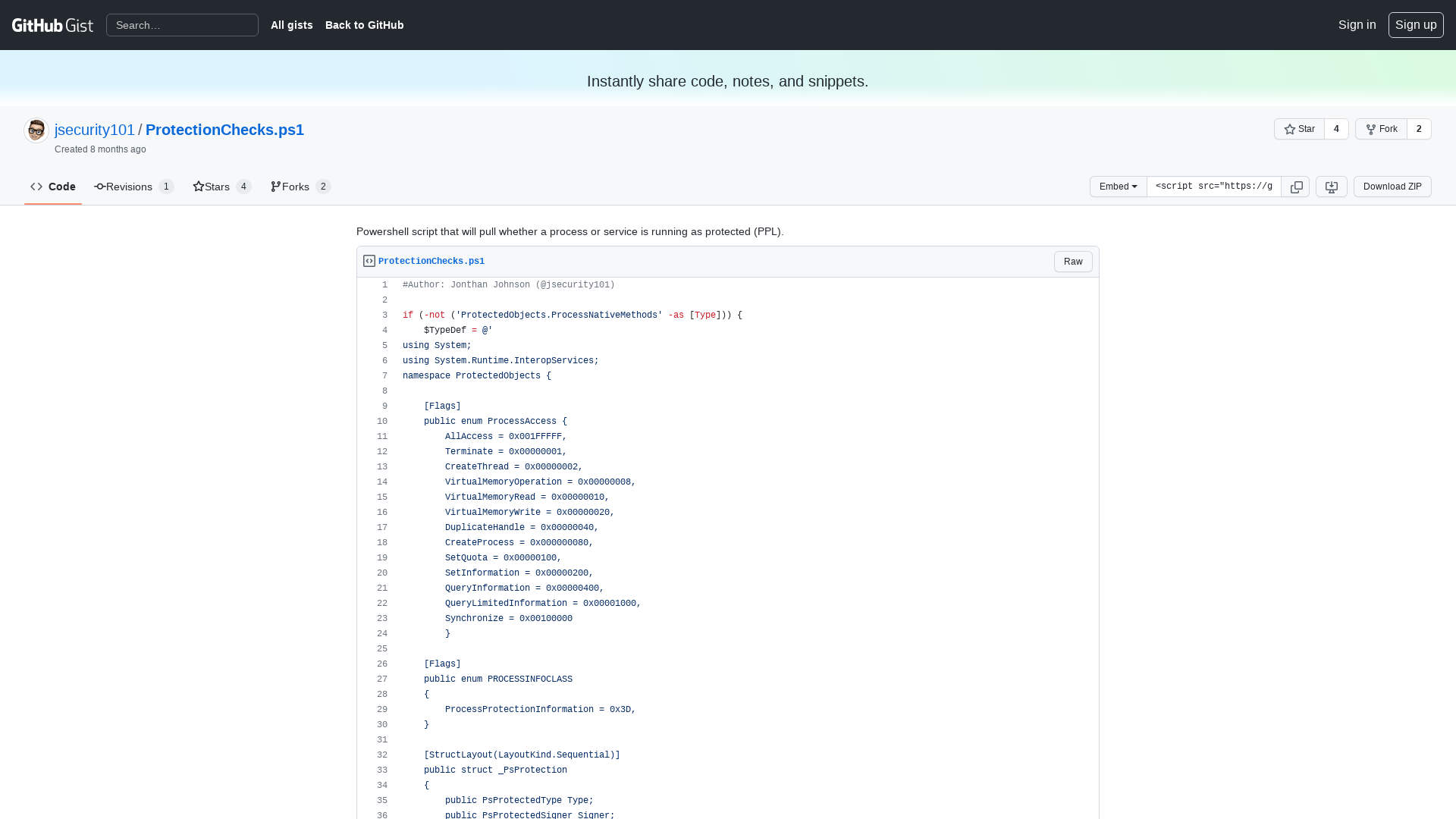Click the 'namespace ProtectedObjects {' line
Viewport: 1456px width, 819px height.
point(477,376)
